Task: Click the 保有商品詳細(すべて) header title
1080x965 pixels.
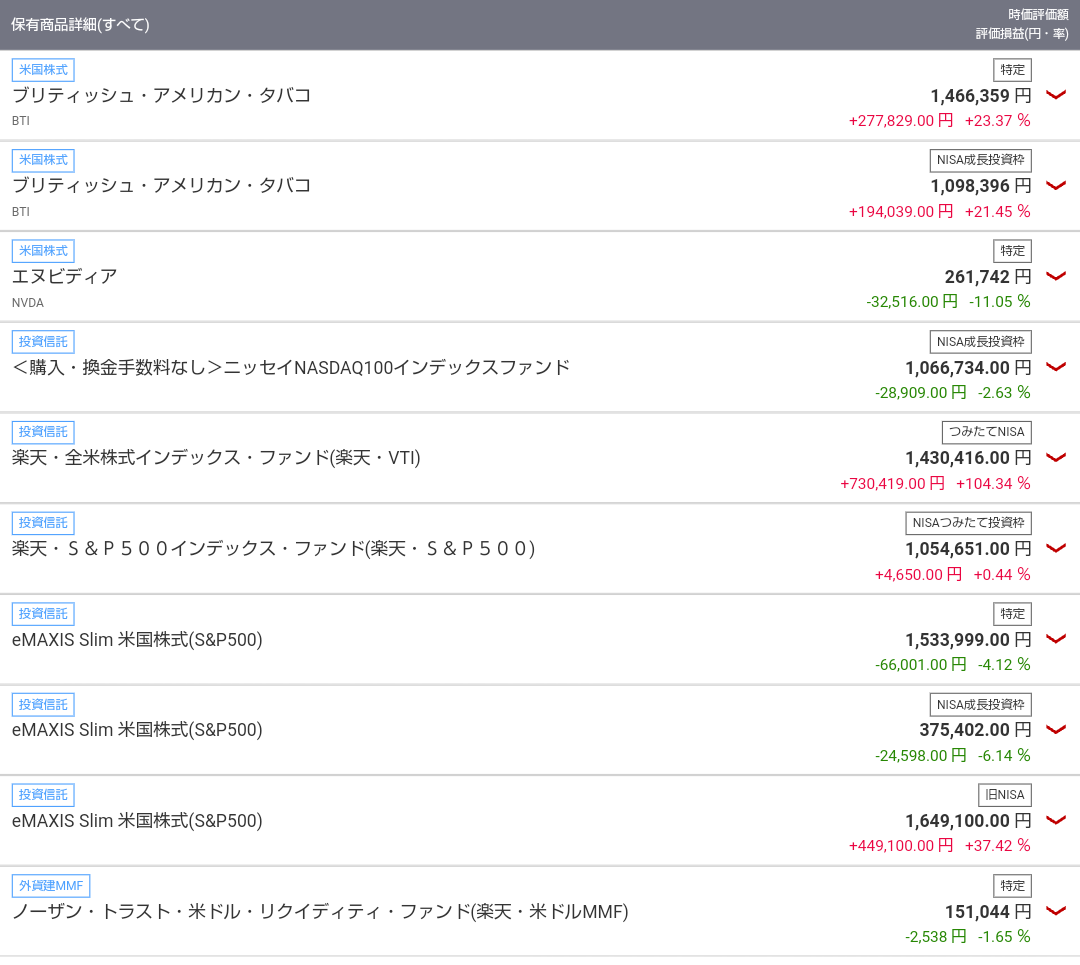Action: click(81, 25)
